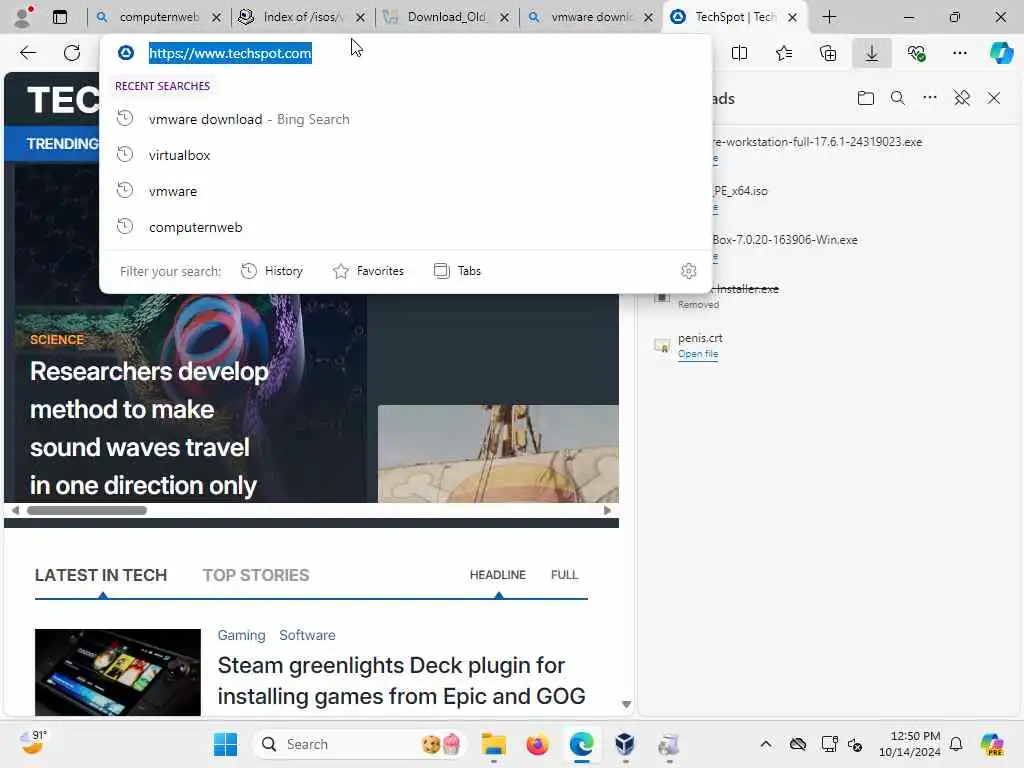Unpin the Downloads panel
The height and width of the screenshot is (768, 1024).
tap(961, 99)
